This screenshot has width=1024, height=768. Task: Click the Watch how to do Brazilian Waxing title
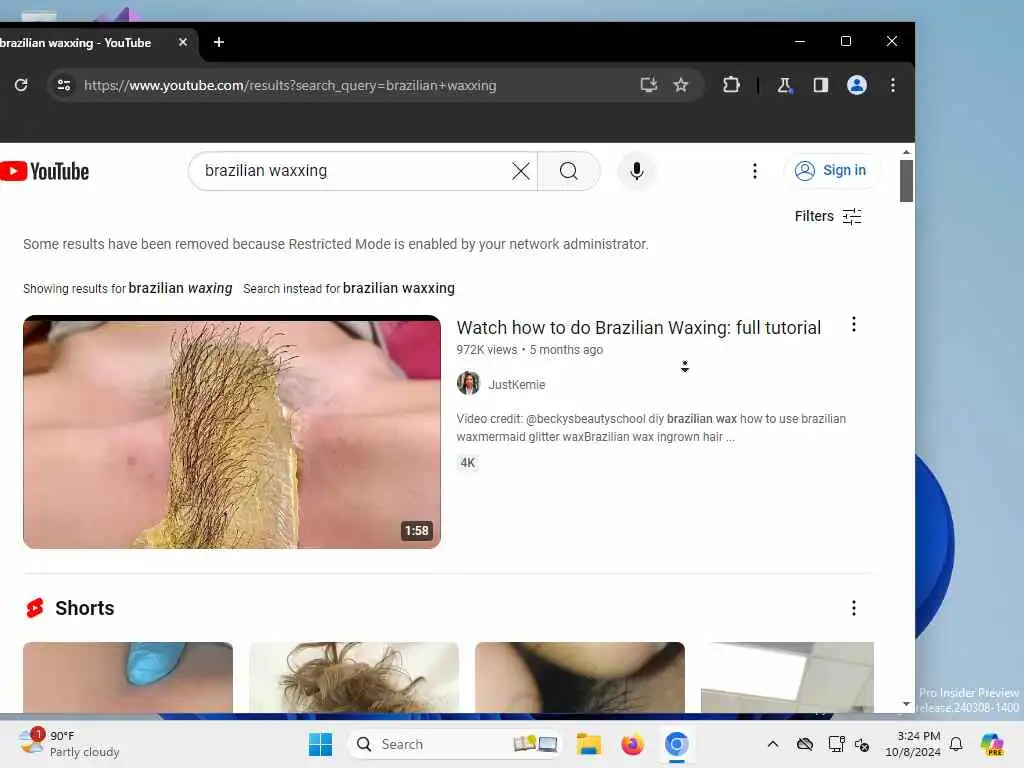coord(638,327)
